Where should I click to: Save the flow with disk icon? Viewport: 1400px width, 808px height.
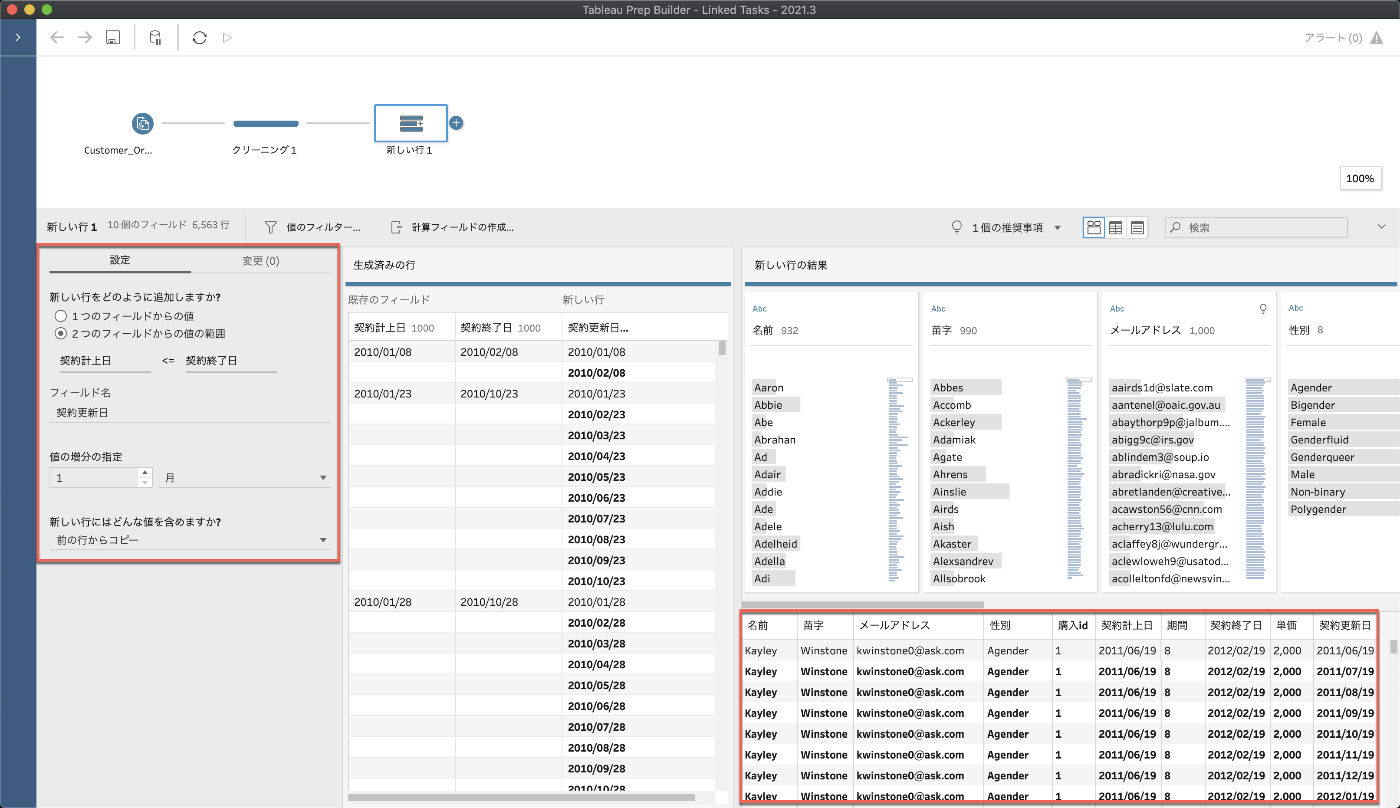tap(113, 37)
